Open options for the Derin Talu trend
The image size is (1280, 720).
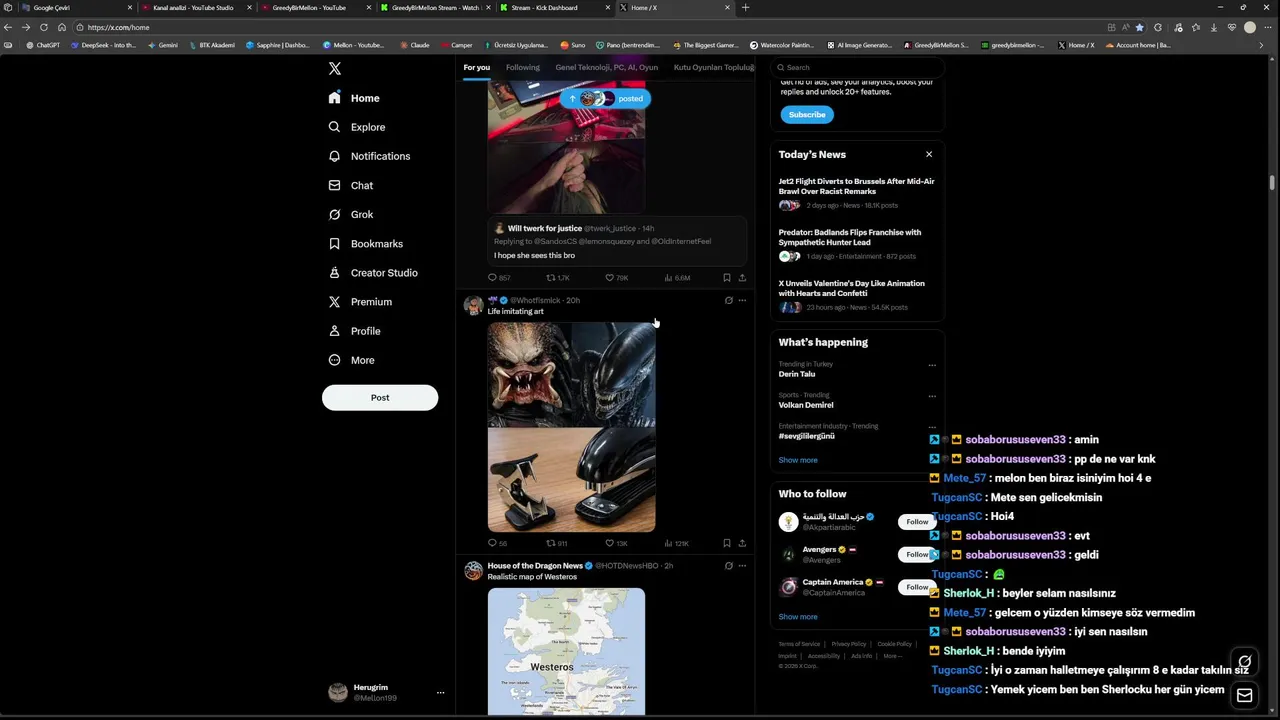(932, 365)
